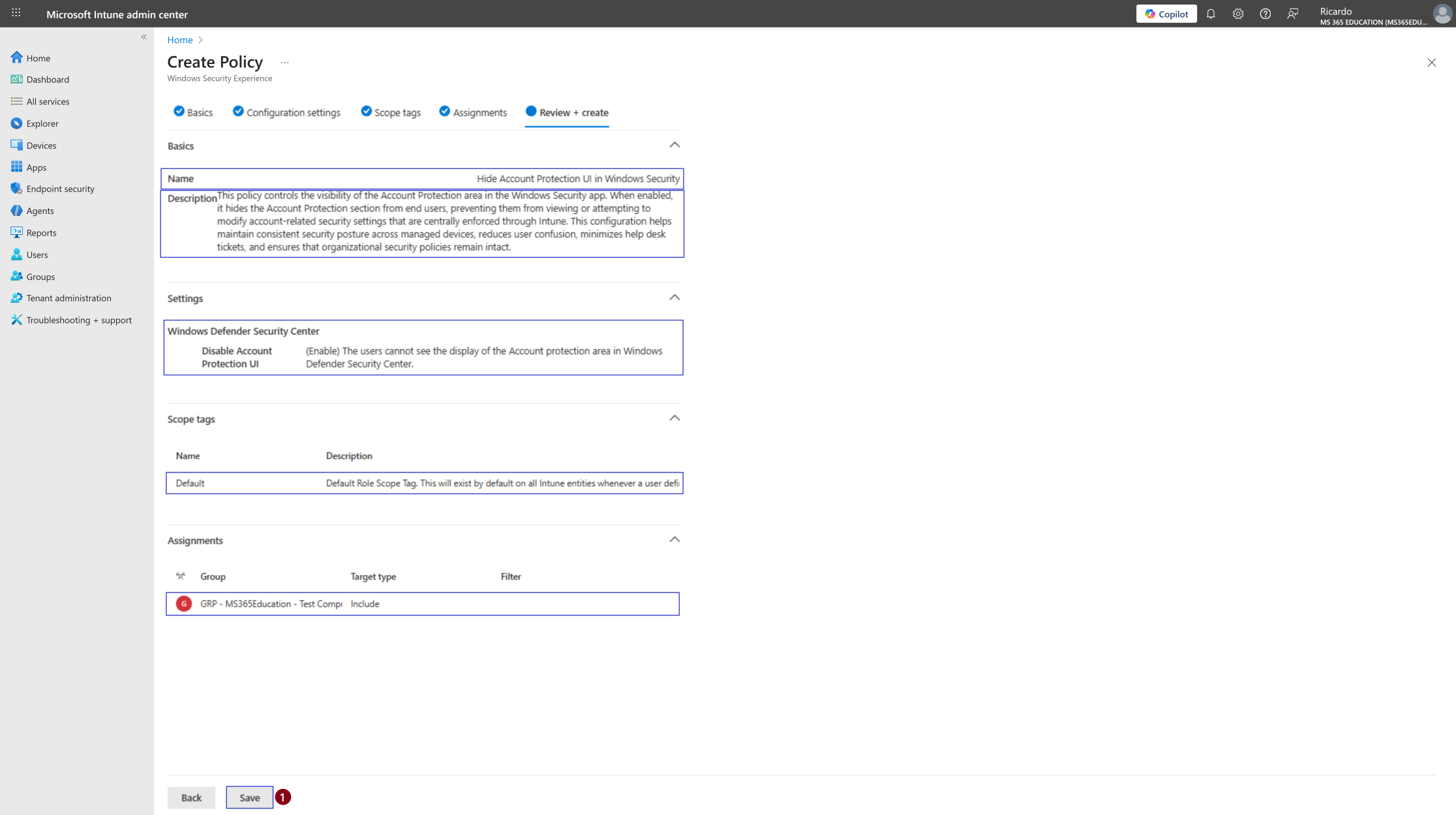Viewport: 1456px width, 815px height.
Task: Click the Save button
Action: pyautogui.click(x=249, y=797)
